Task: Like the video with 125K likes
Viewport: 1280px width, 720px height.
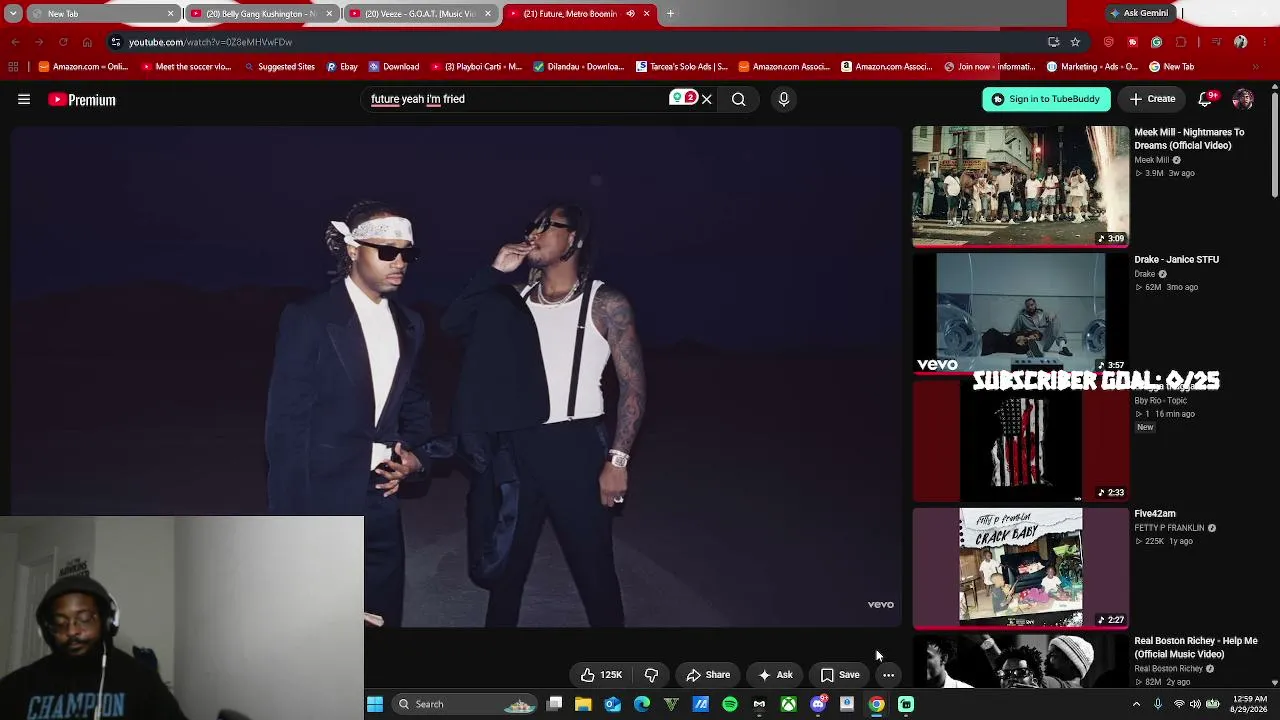Action: (x=602, y=675)
